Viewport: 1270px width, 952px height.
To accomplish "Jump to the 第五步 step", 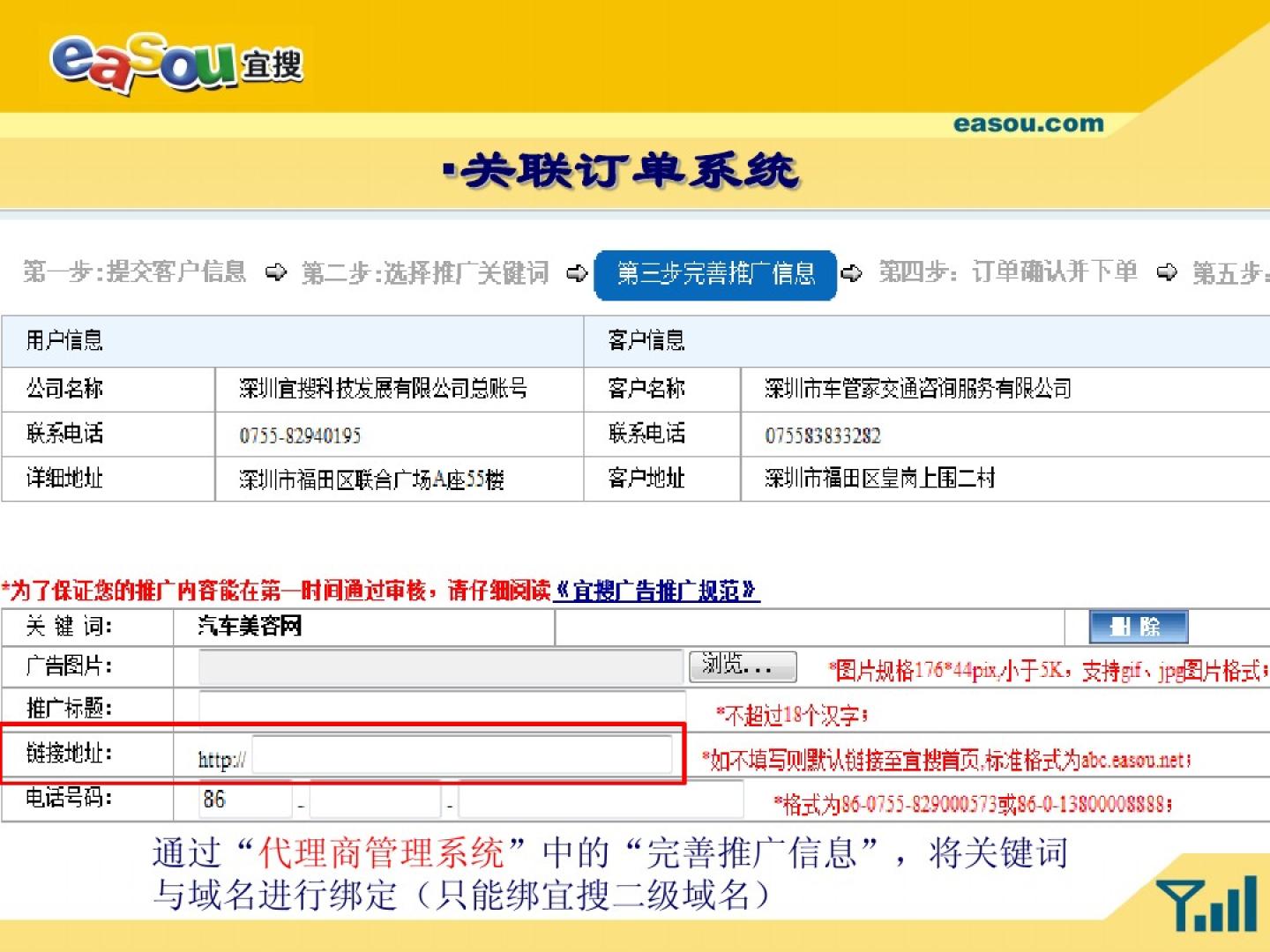I will pyautogui.click(x=1230, y=273).
